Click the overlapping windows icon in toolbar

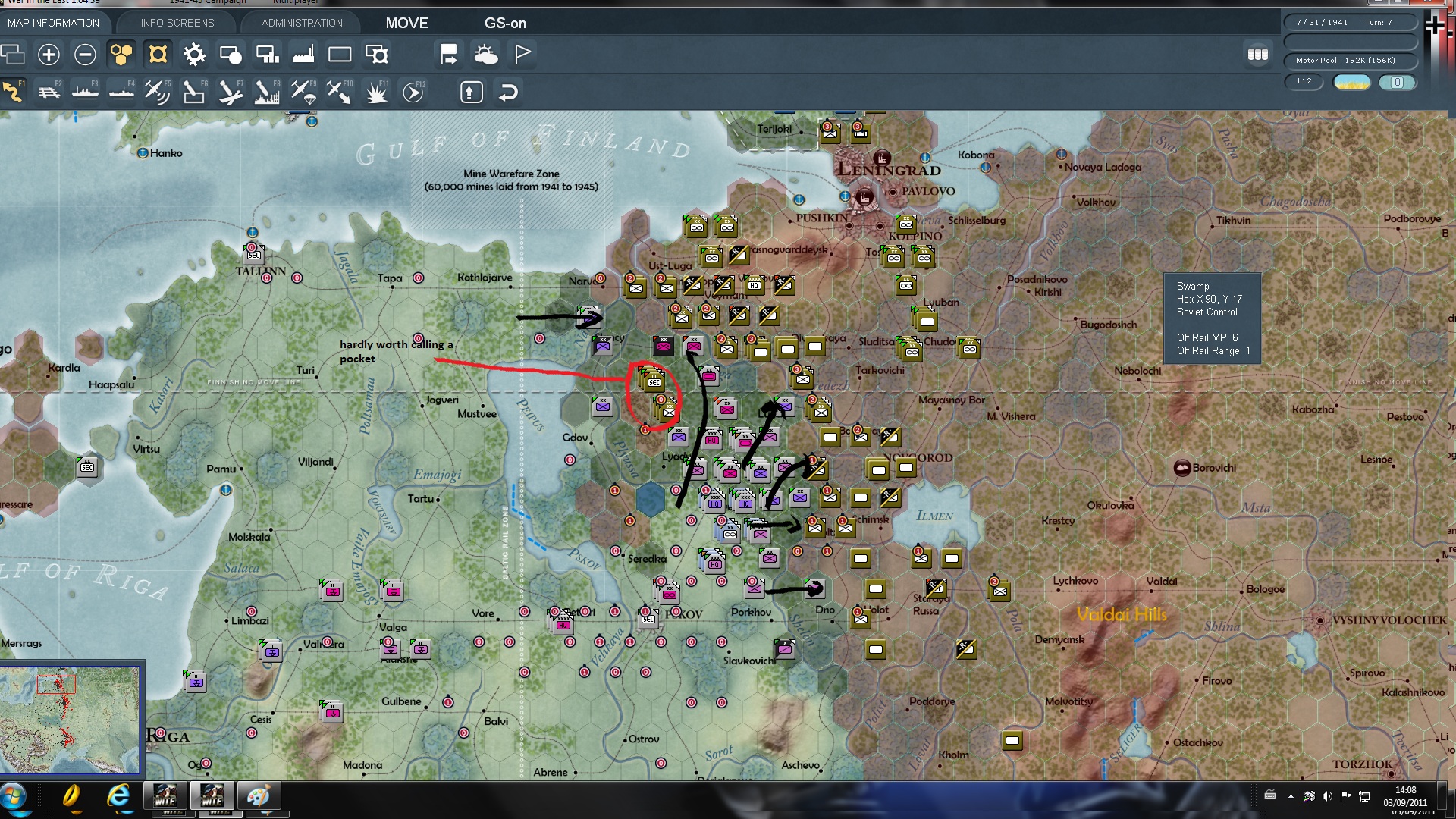pyautogui.click(x=13, y=55)
